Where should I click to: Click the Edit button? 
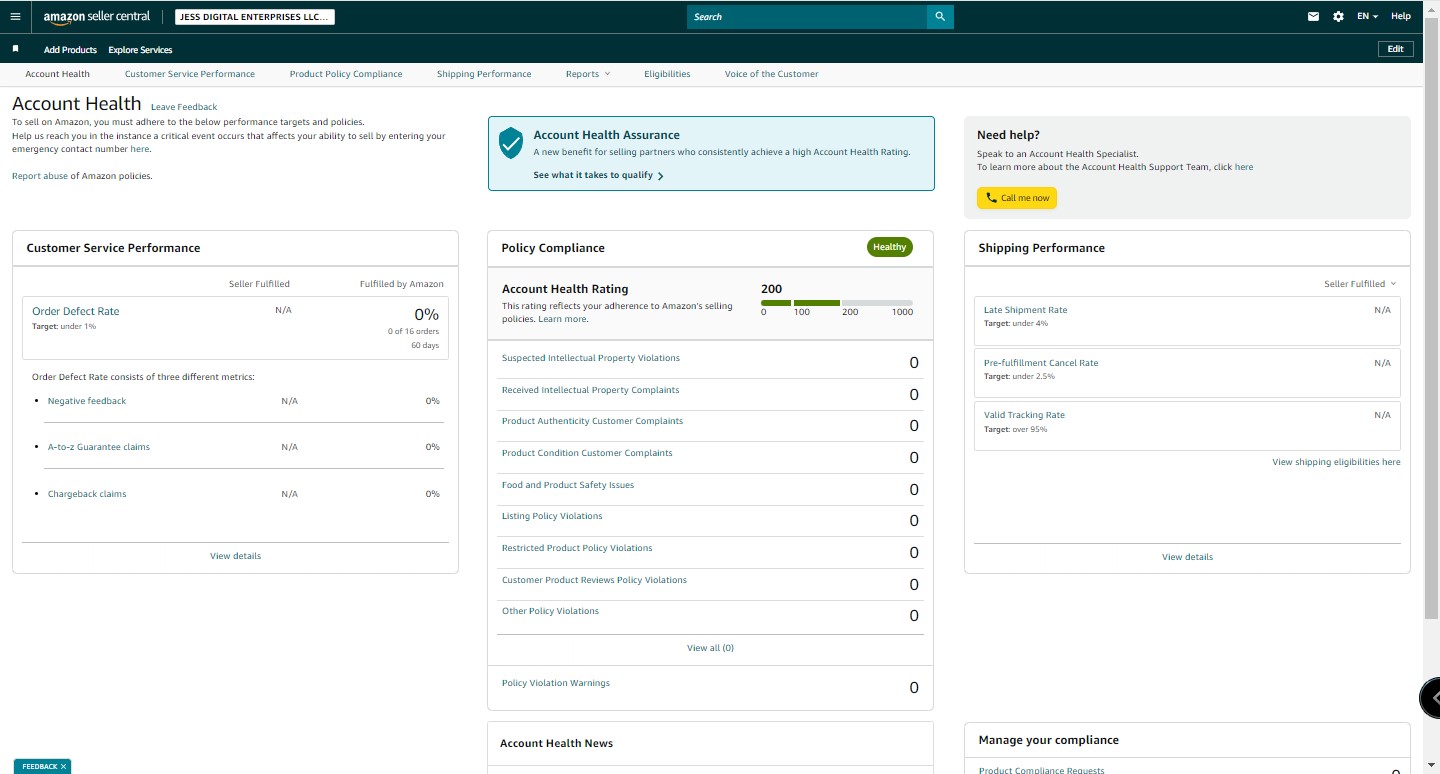coord(1395,49)
